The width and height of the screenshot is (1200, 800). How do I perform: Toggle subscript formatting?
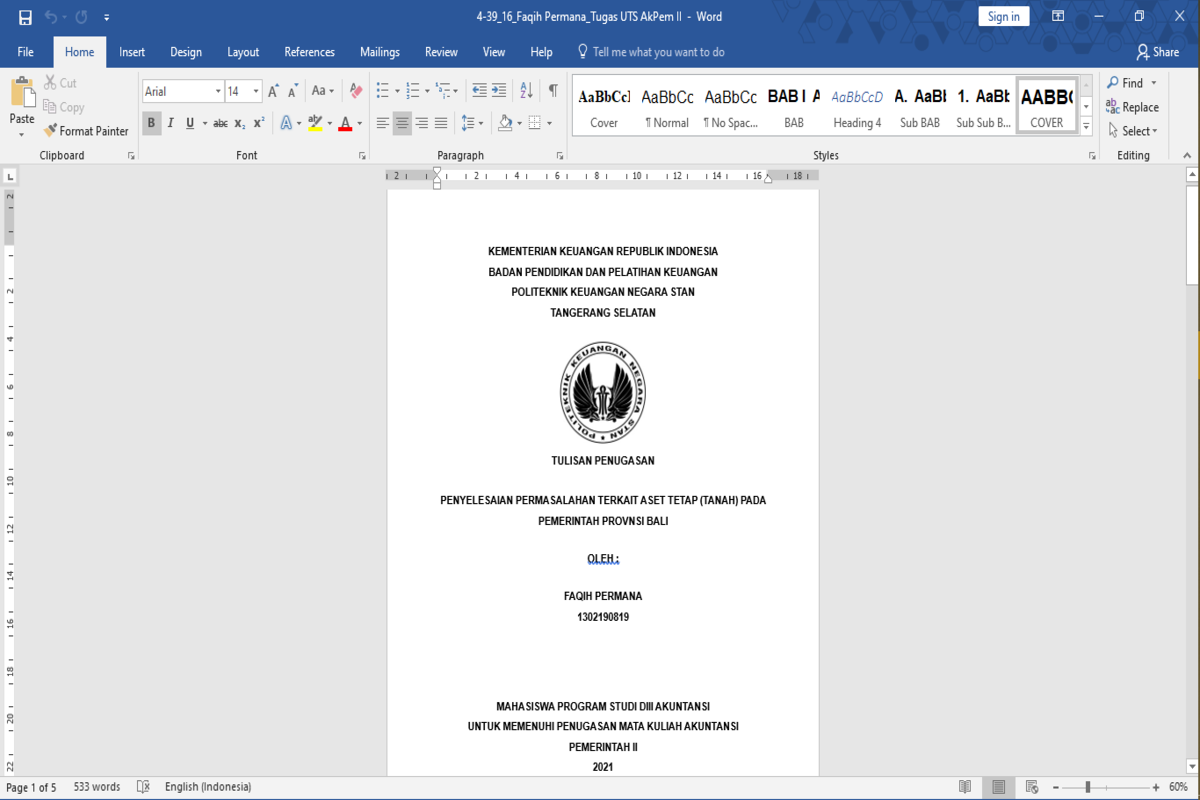tap(240, 123)
